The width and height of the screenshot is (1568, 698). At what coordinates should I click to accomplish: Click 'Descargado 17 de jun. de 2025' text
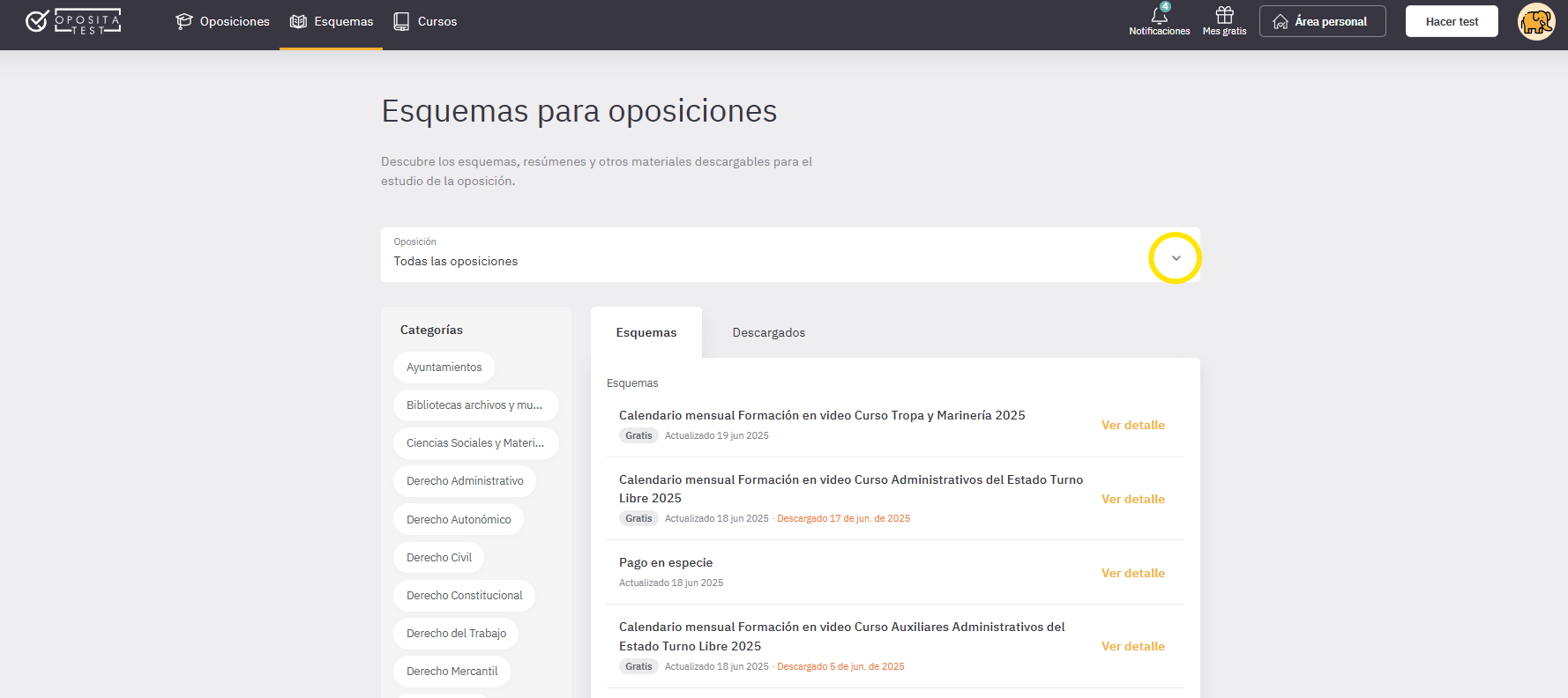point(843,518)
